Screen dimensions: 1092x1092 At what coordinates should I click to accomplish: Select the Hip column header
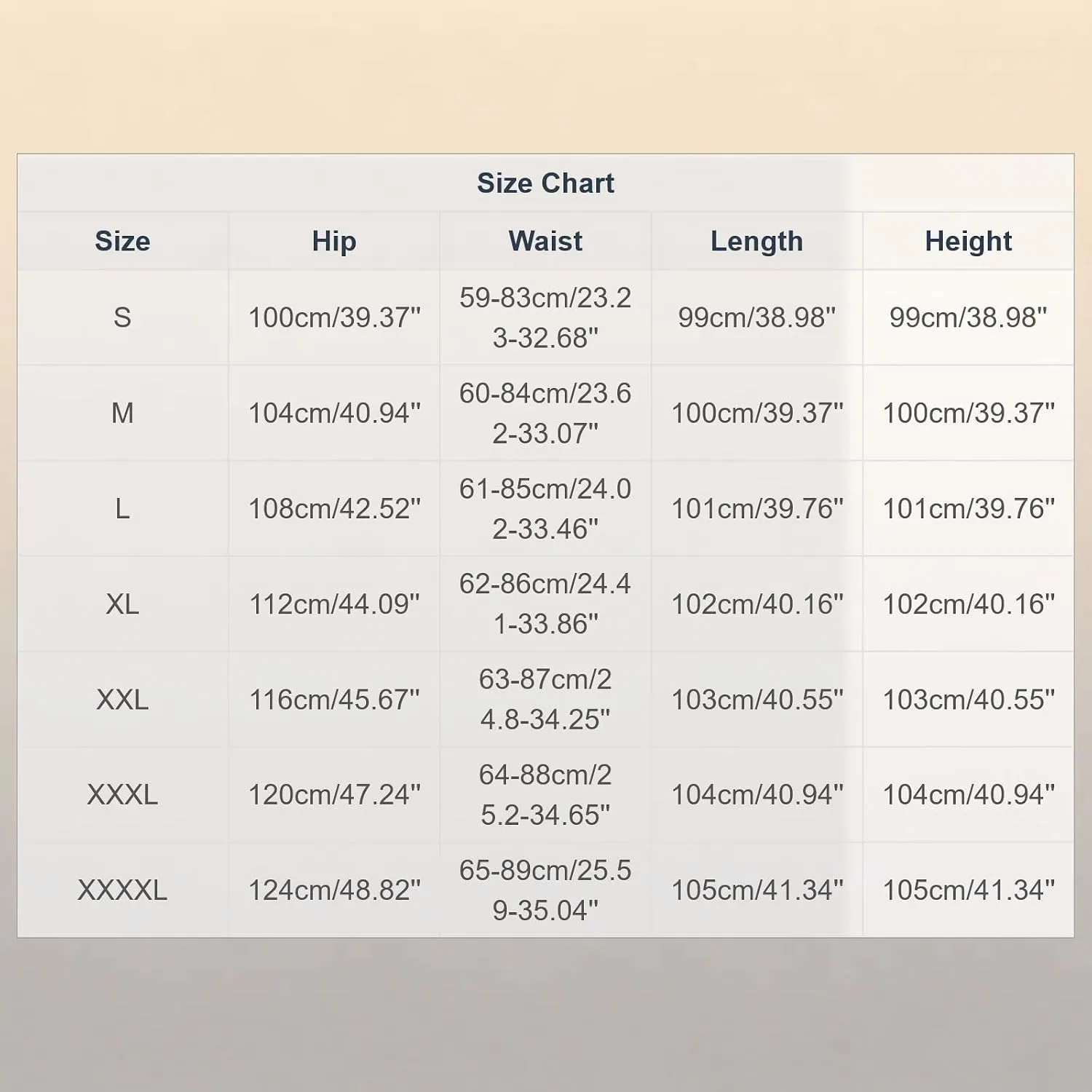(x=334, y=241)
